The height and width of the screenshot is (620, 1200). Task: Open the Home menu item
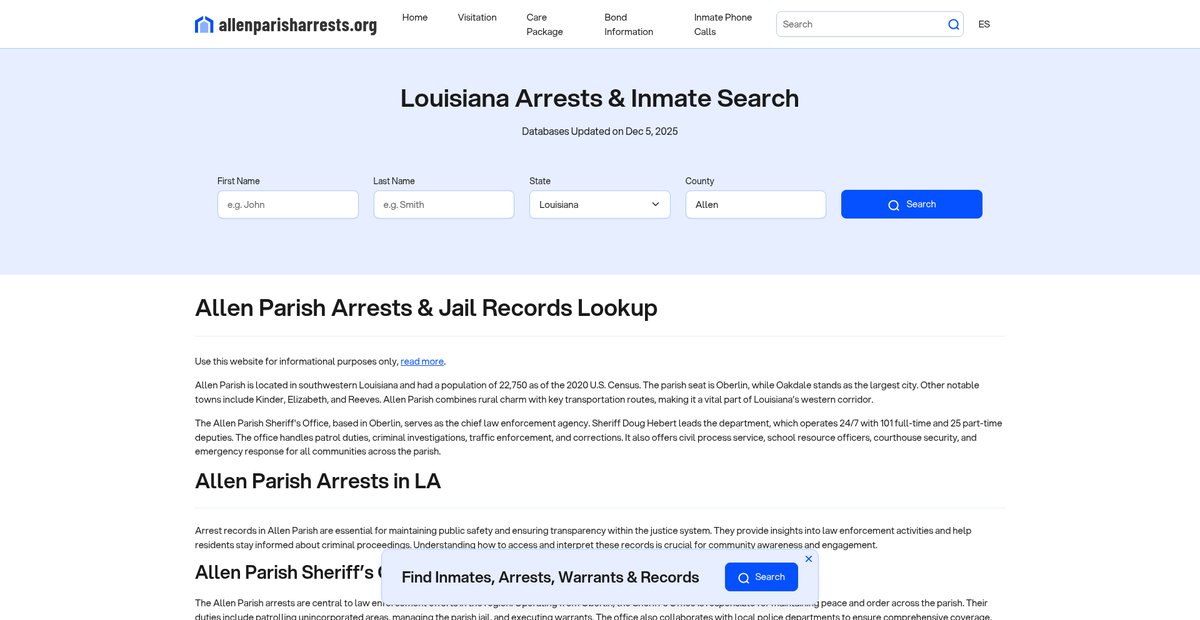[415, 17]
